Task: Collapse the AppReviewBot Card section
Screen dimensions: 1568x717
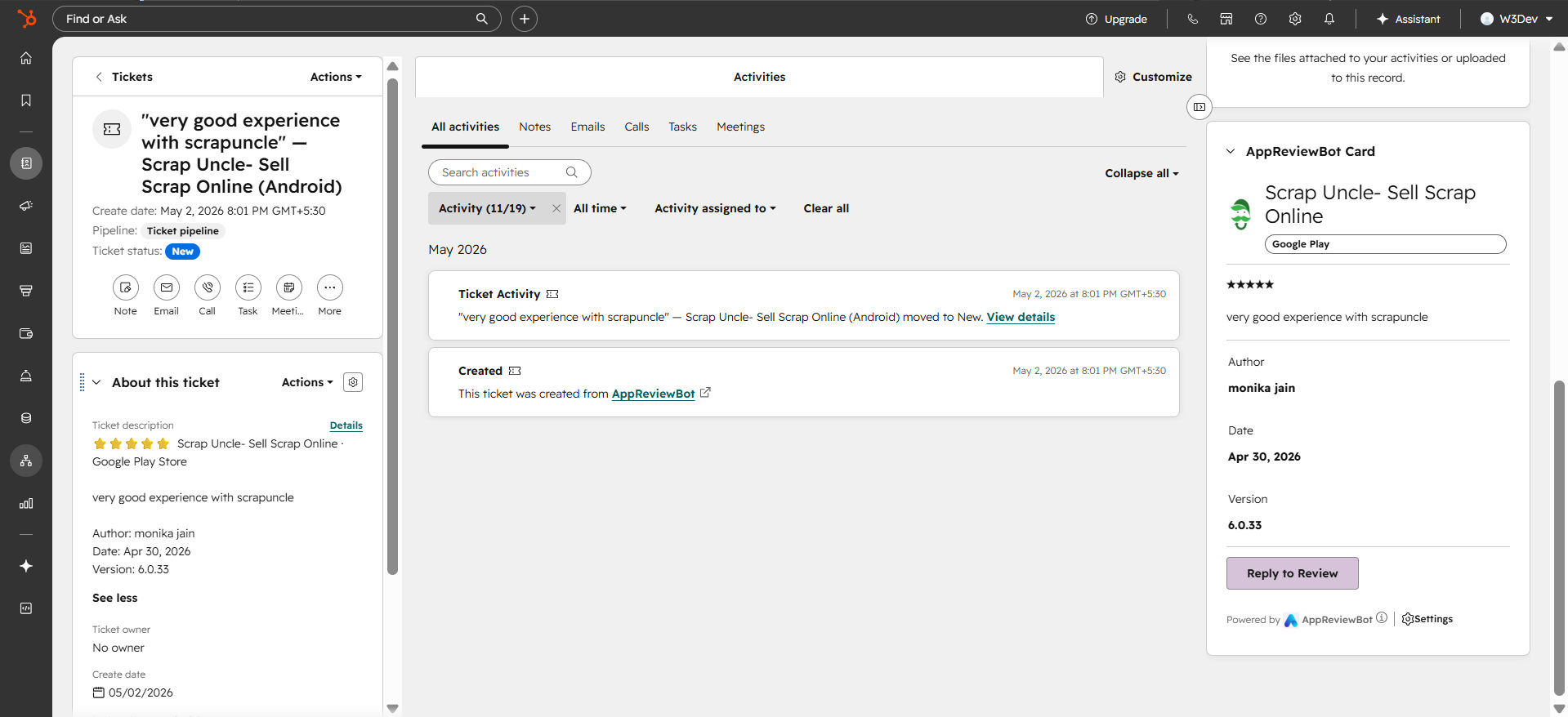Action: (1231, 151)
